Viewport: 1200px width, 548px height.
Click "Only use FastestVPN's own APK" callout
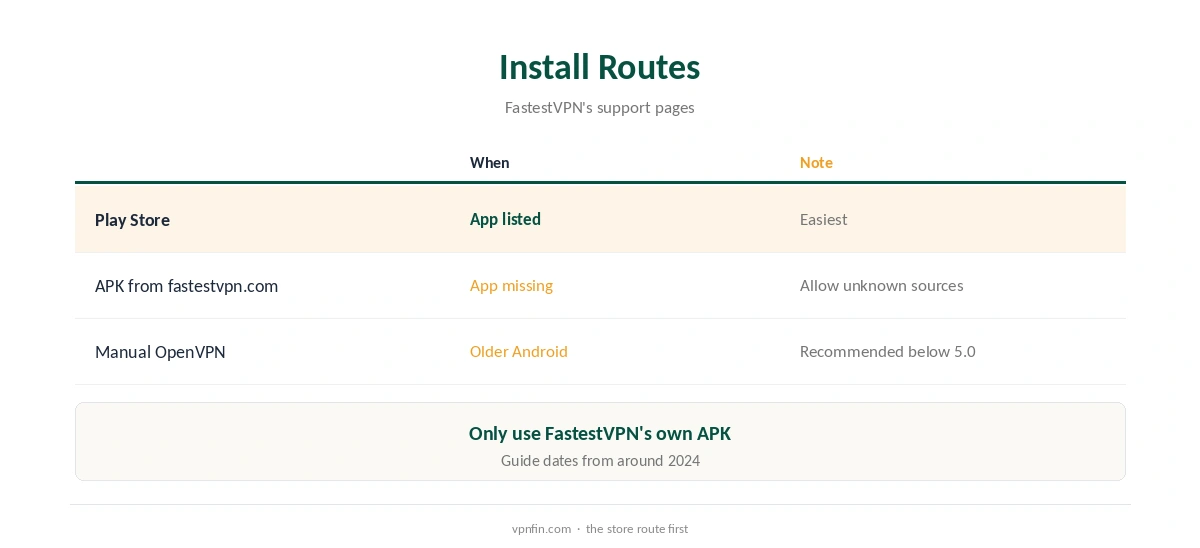pyautogui.click(x=600, y=433)
